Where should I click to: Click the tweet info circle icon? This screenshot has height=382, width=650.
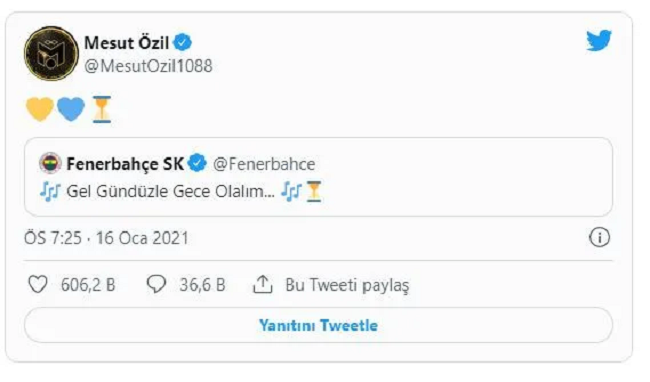click(x=599, y=238)
